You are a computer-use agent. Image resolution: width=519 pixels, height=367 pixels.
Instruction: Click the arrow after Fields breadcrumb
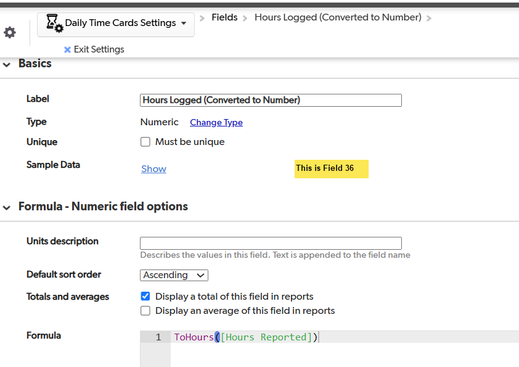click(245, 18)
